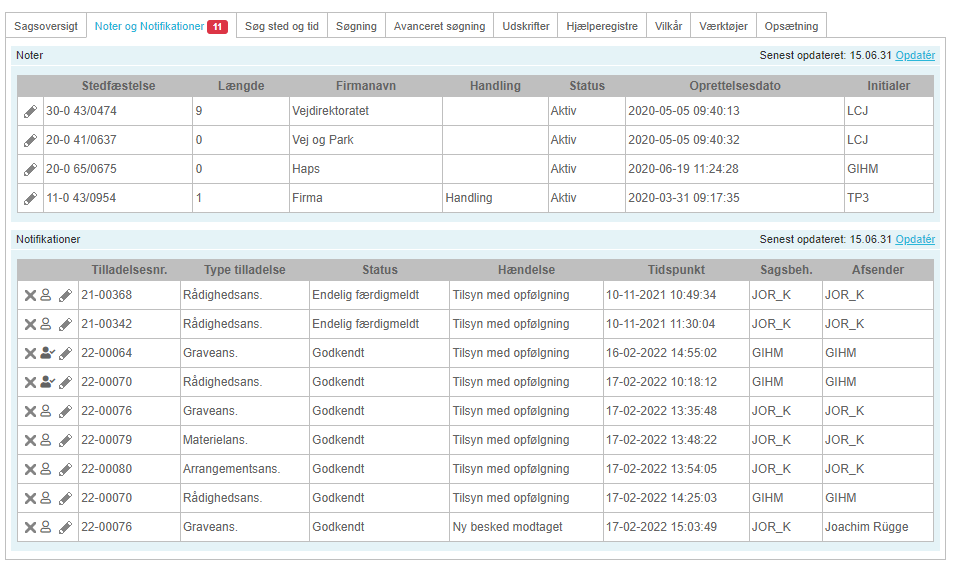Switch to the Sagsoversigt tab
Viewport: 964px width, 568px height.
tap(46, 26)
